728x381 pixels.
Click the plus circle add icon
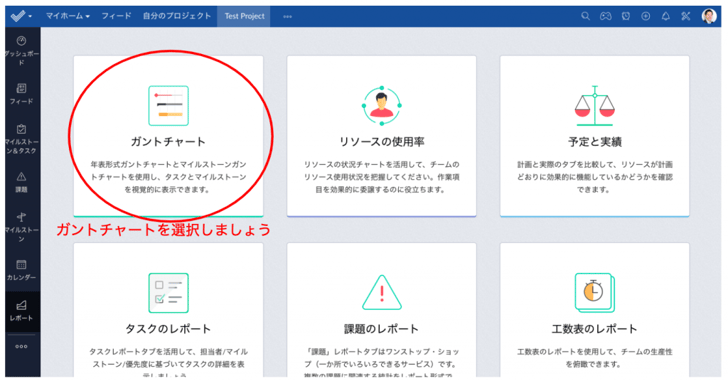[x=646, y=16]
